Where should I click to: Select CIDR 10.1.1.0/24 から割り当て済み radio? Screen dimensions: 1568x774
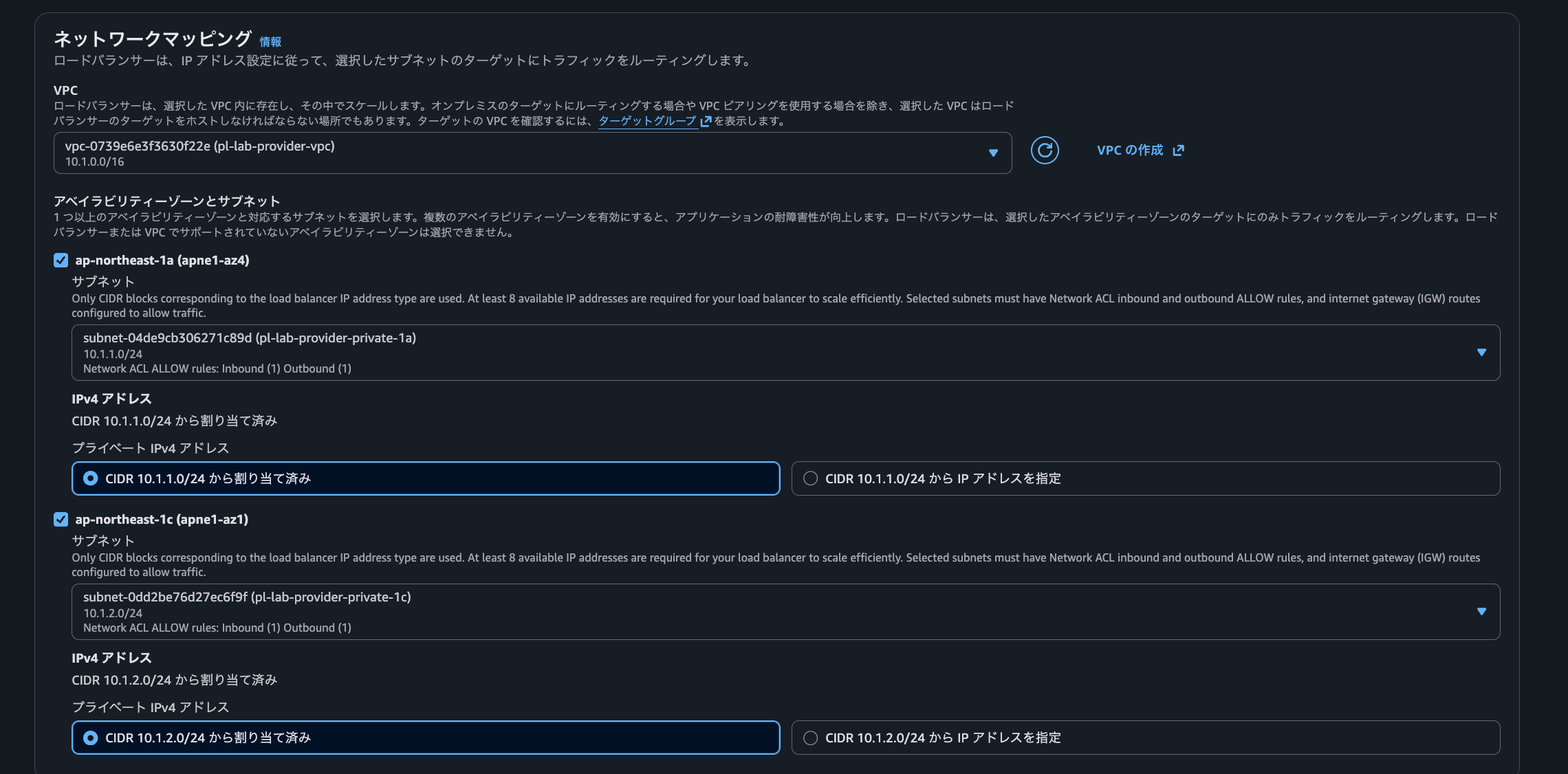[x=91, y=478]
